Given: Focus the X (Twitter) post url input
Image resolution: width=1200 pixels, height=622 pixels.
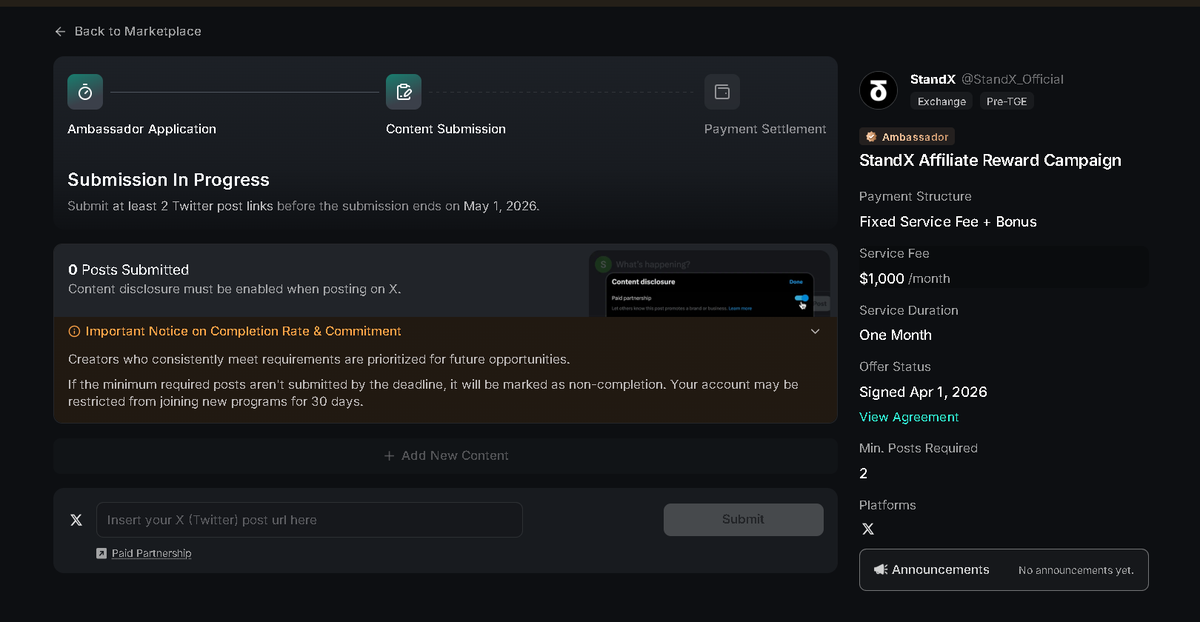Looking at the screenshot, I should (309, 520).
